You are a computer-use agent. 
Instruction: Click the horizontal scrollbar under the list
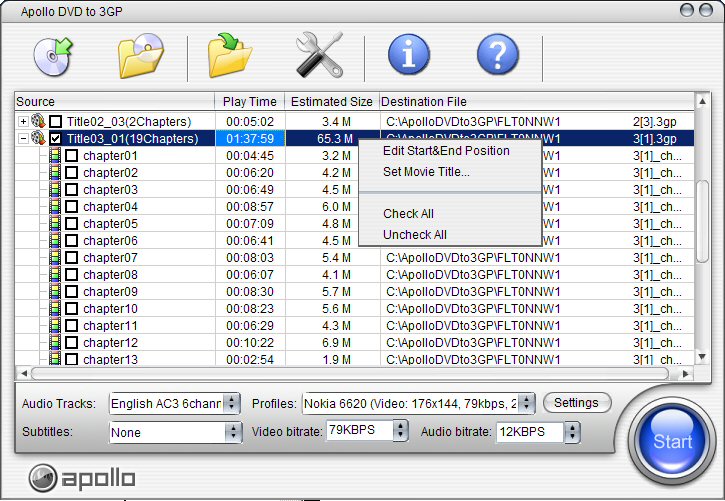[x=350, y=373]
